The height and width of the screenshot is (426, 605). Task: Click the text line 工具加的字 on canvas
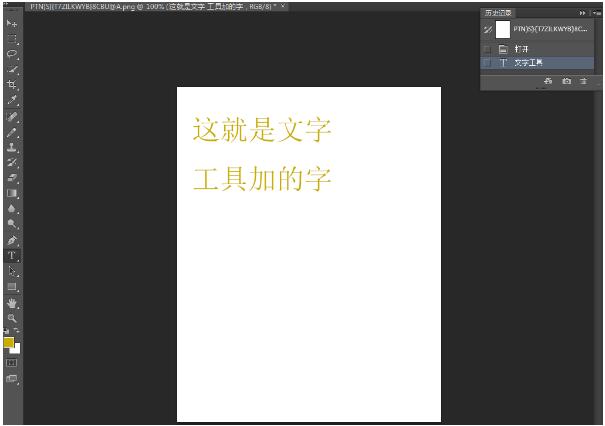coord(262,179)
